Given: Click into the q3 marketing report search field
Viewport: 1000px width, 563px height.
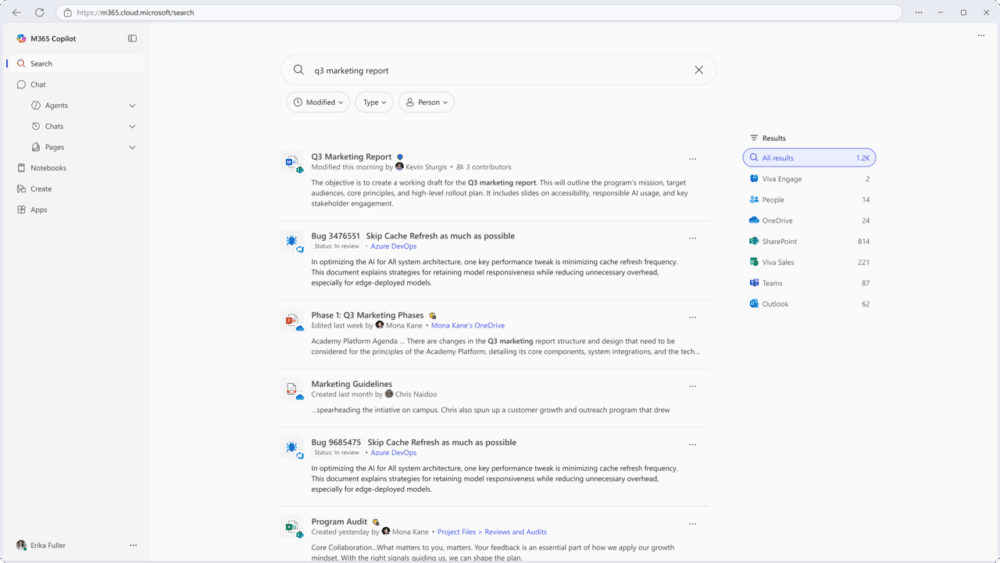Looking at the screenshot, I should (x=497, y=70).
